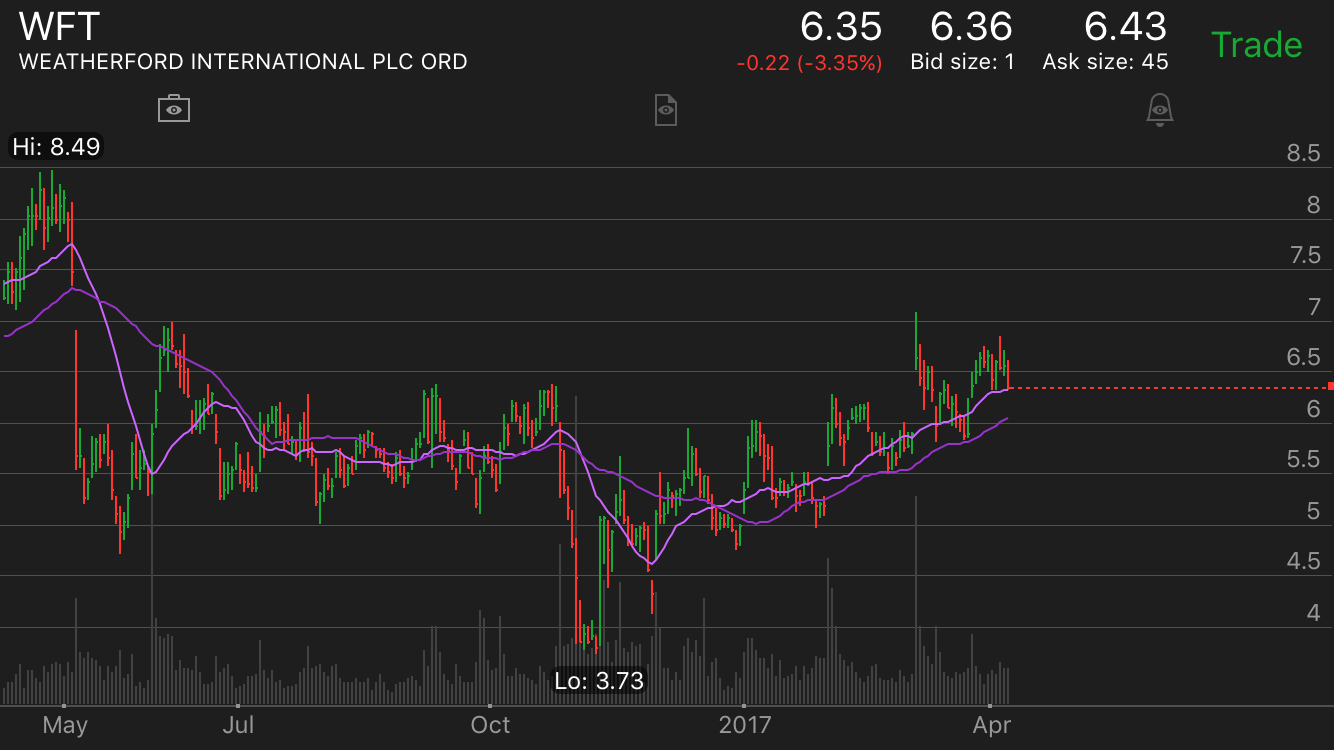Tap the May label on time axis
Screen dimensions: 1334x750
tap(65, 724)
